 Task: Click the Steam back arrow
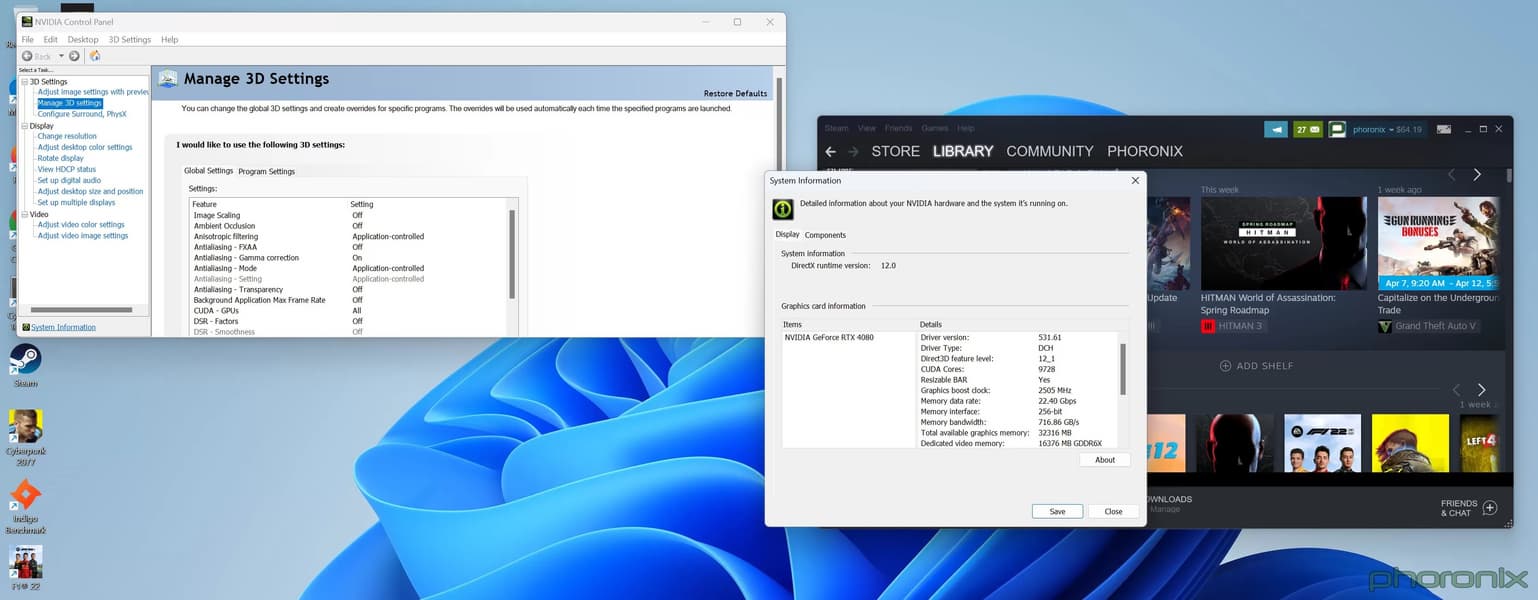[830, 152]
